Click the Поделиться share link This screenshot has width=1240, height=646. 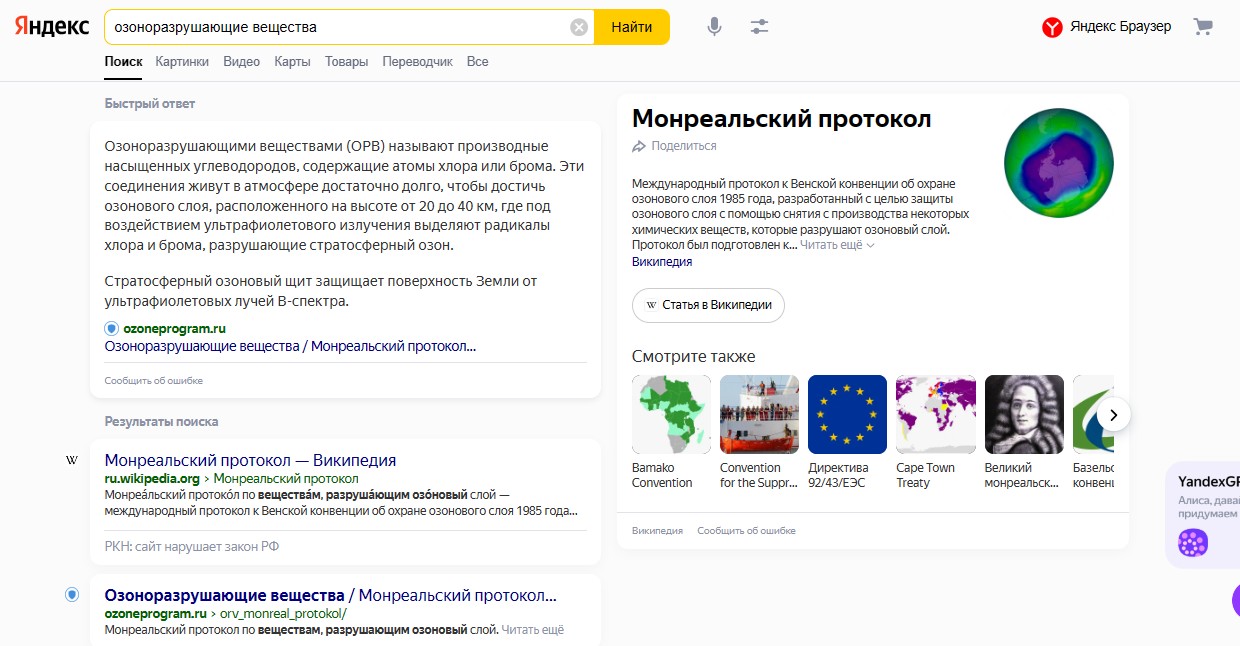click(684, 146)
